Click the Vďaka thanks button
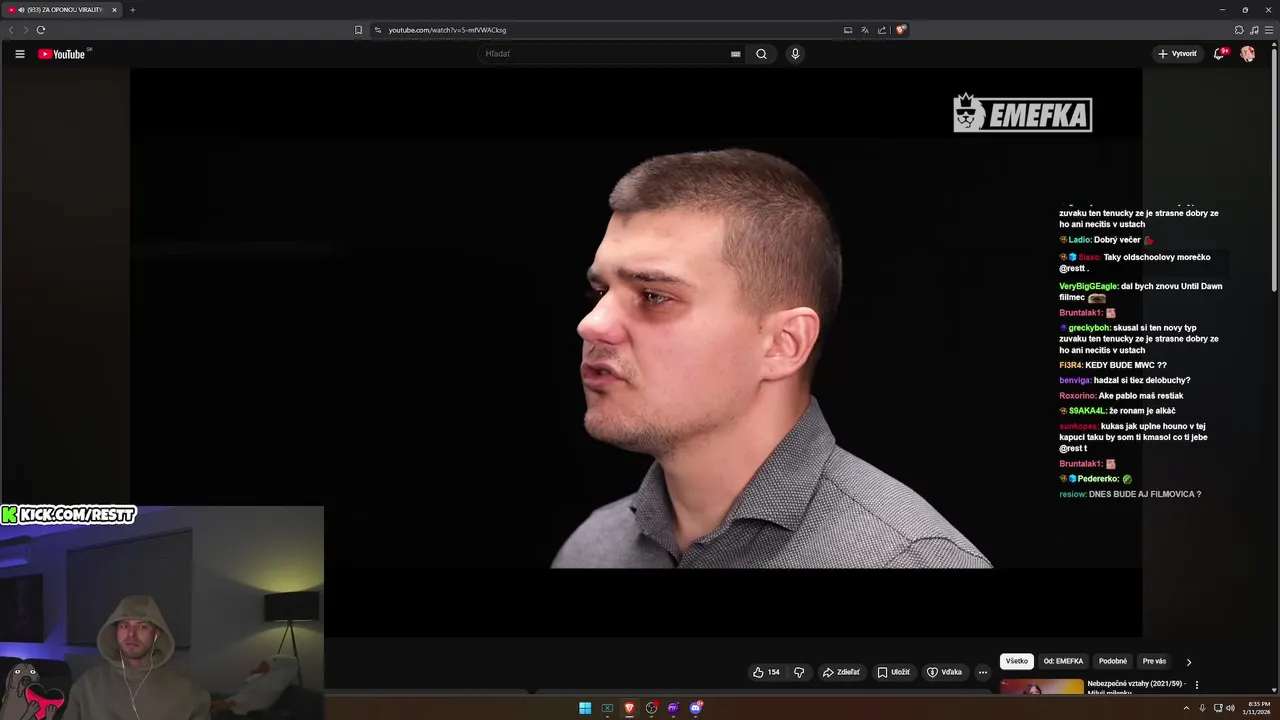Viewport: 1280px width, 720px height. coord(944,672)
